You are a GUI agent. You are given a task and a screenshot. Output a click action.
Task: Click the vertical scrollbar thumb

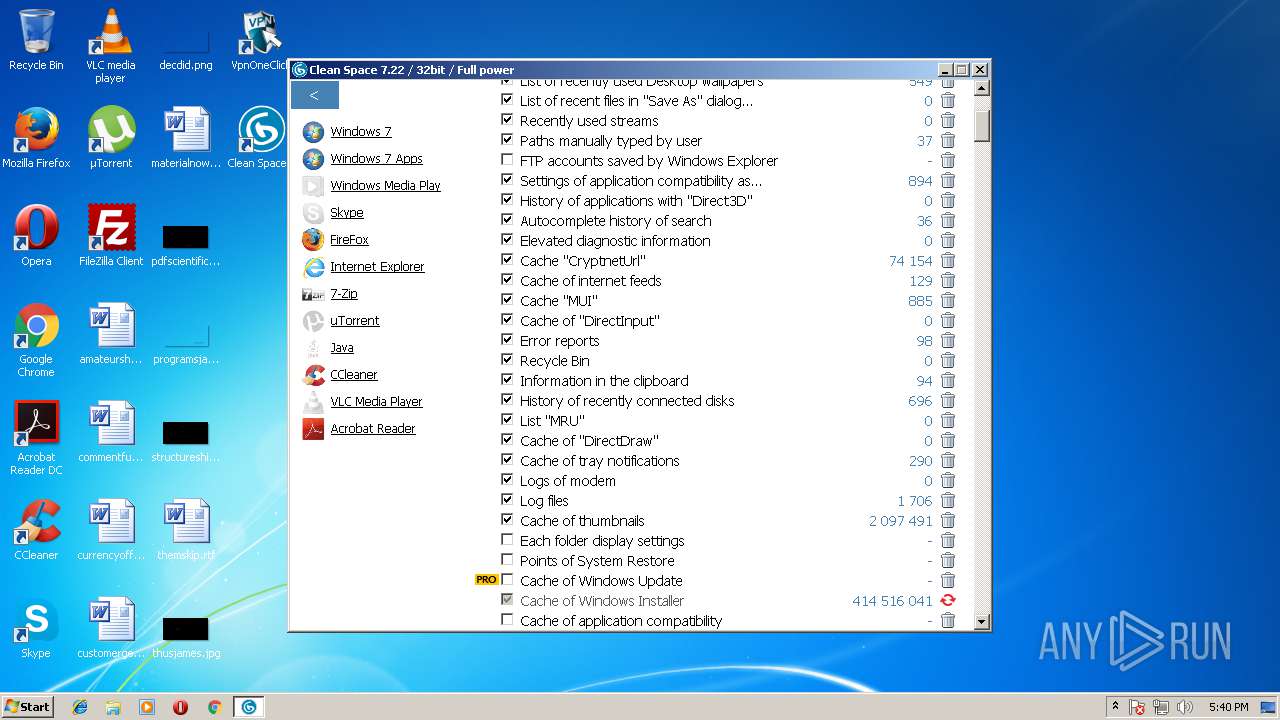[982, 124]
